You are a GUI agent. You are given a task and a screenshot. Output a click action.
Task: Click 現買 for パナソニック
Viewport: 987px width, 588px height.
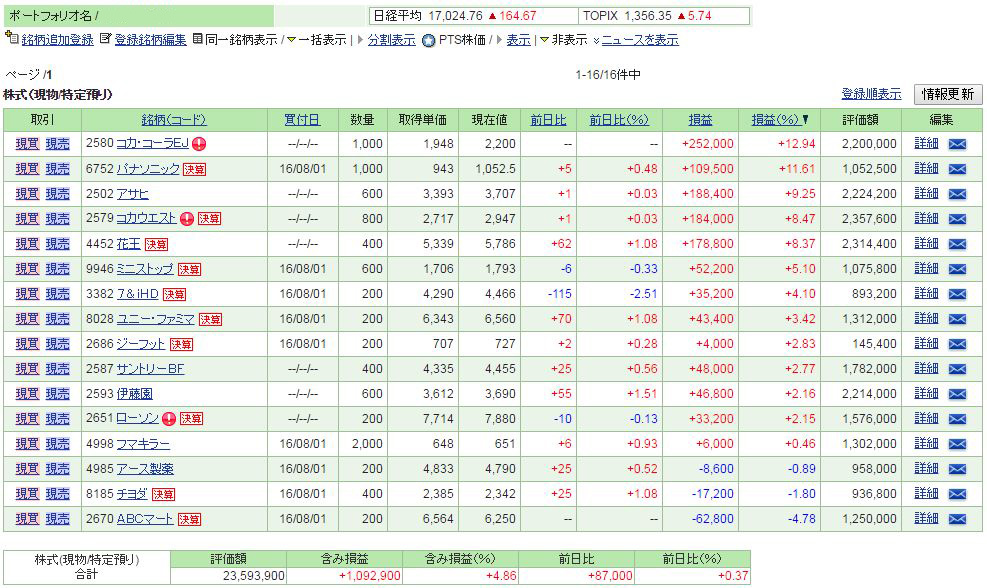pyautogui.click(x=27, y=169)
